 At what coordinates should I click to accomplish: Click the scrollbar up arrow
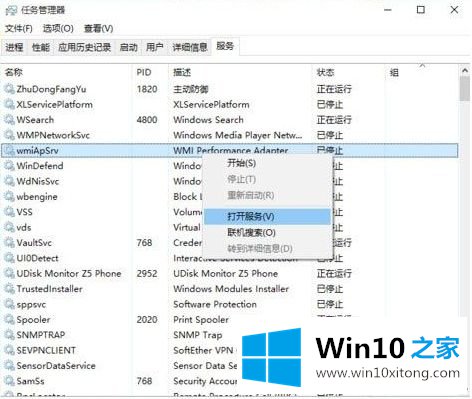[465, 71]
